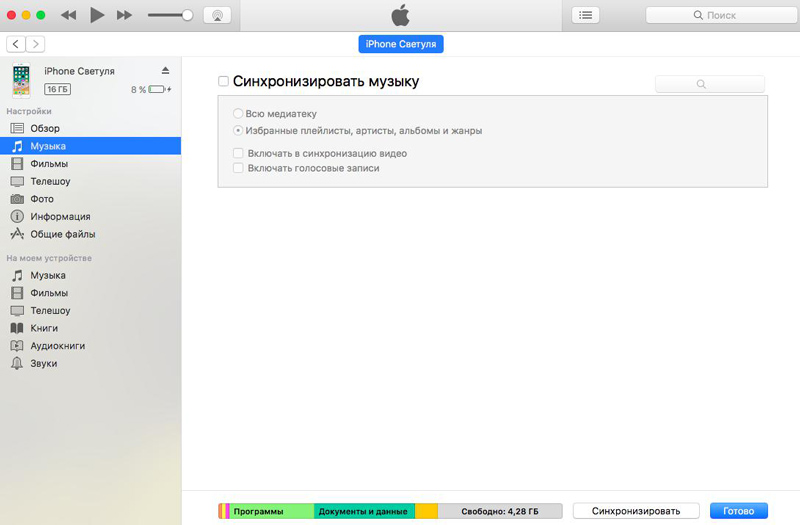Open the Up Next list button
The width and height of the screenshot is (800, 525).
[x=586, y=15]
